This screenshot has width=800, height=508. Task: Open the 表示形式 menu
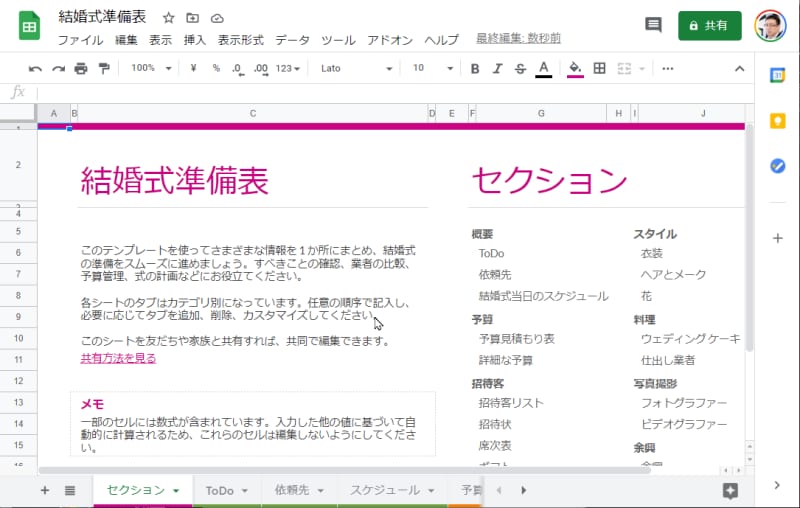click(x=241, y=40)
